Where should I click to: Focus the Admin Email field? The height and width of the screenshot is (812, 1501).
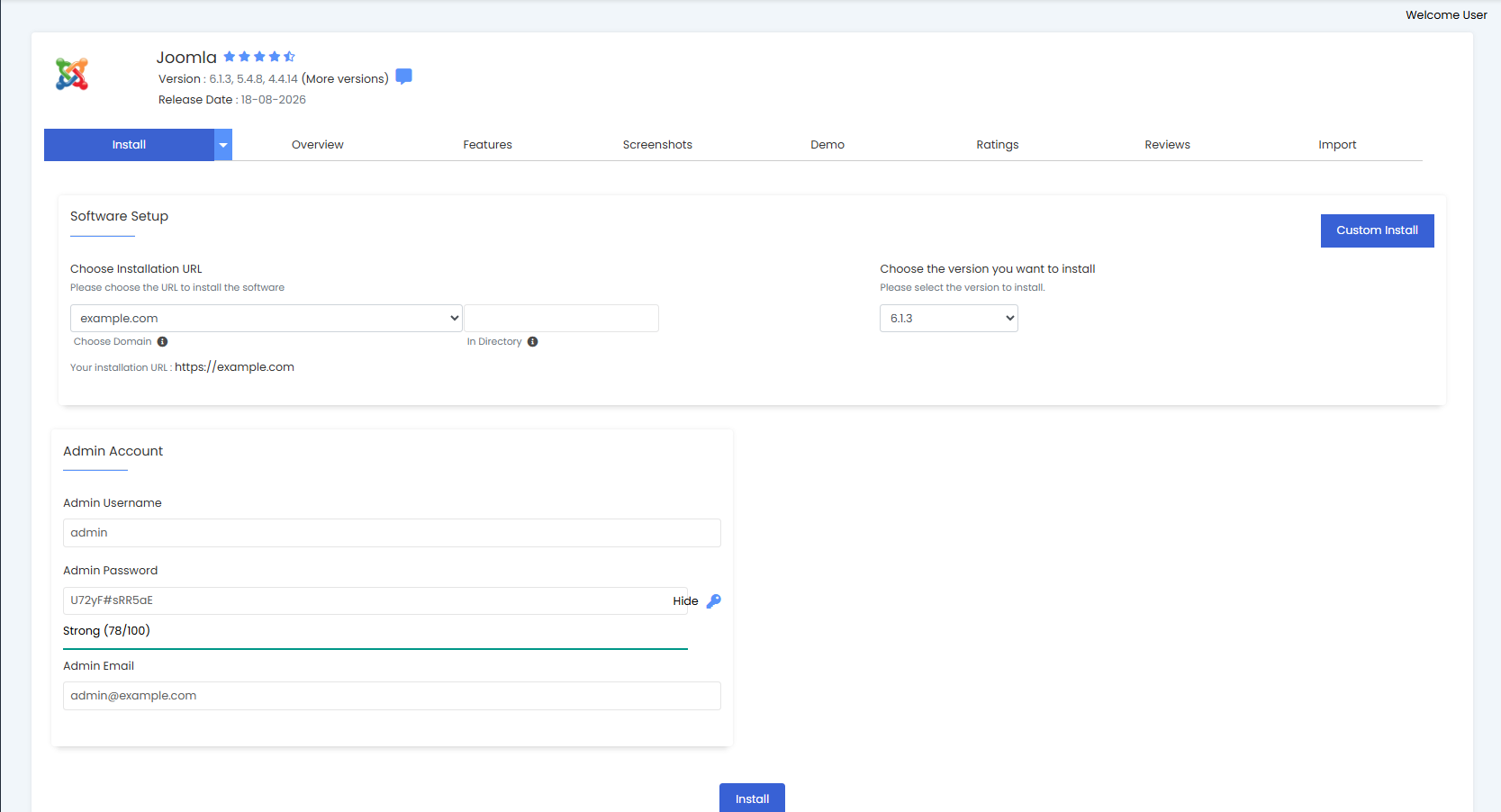pyautogui.click(x=392, y=696)
